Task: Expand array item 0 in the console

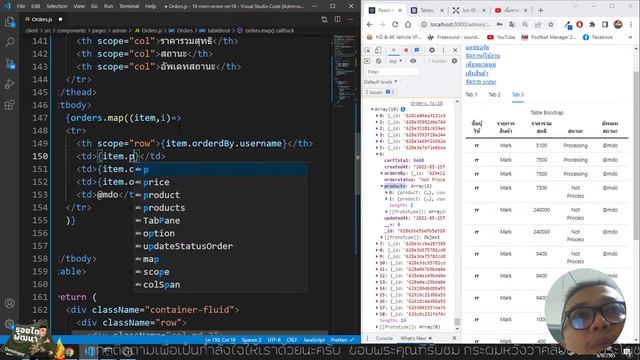Action: pos(377,116)
